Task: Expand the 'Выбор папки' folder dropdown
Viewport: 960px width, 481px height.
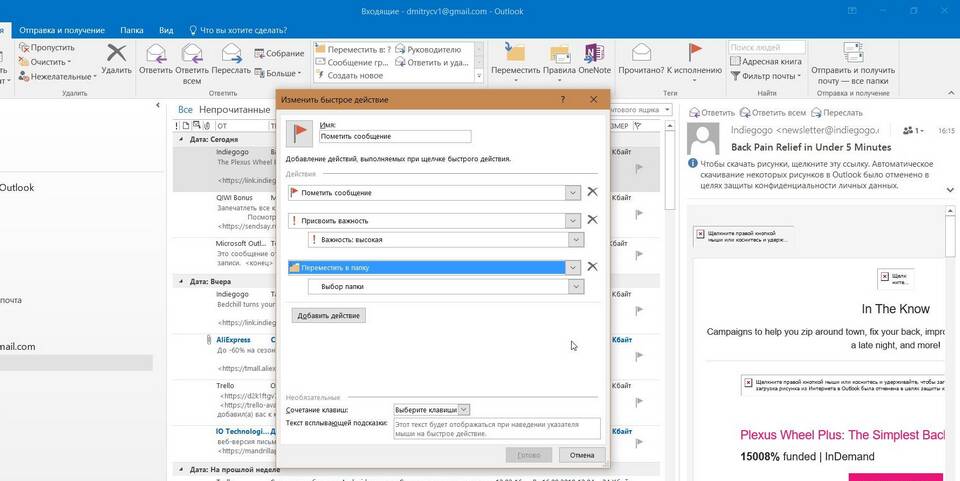Action: pyautogui.click(x=575, y=287)
